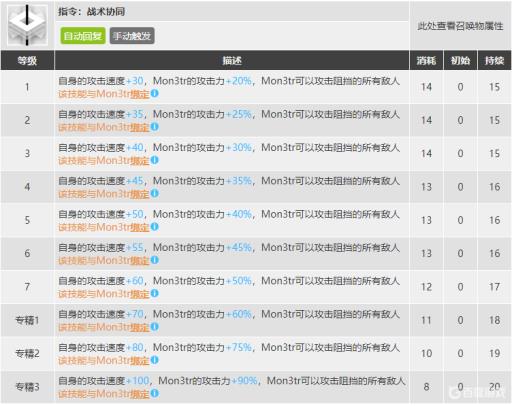Click the 手动触发 gray tag
This screenshot has width=512, height=406.
click(x=132, y=36)
